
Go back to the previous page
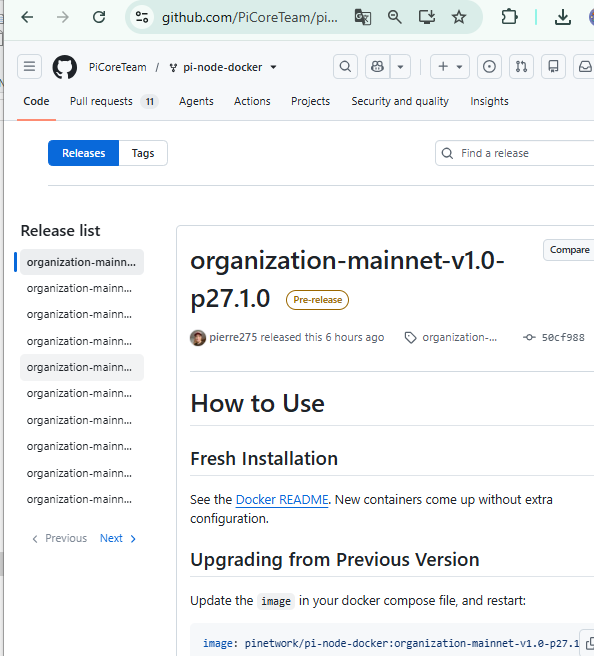(27, 17)
